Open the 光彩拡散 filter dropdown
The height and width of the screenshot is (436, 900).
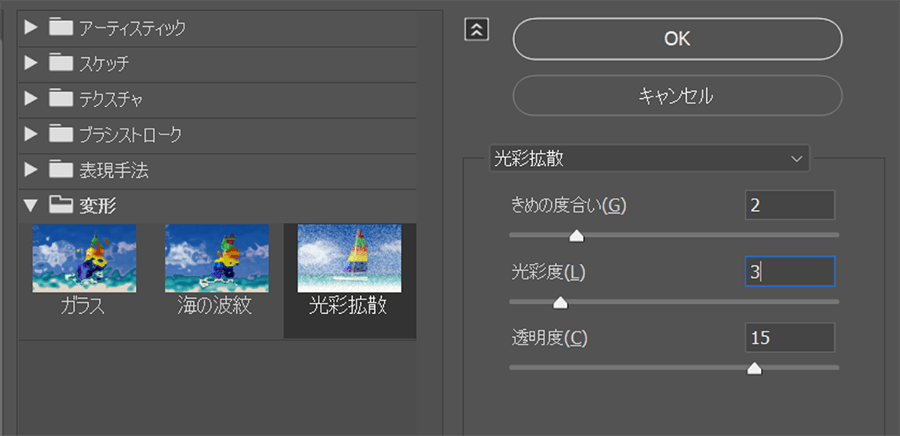(648, 158)
